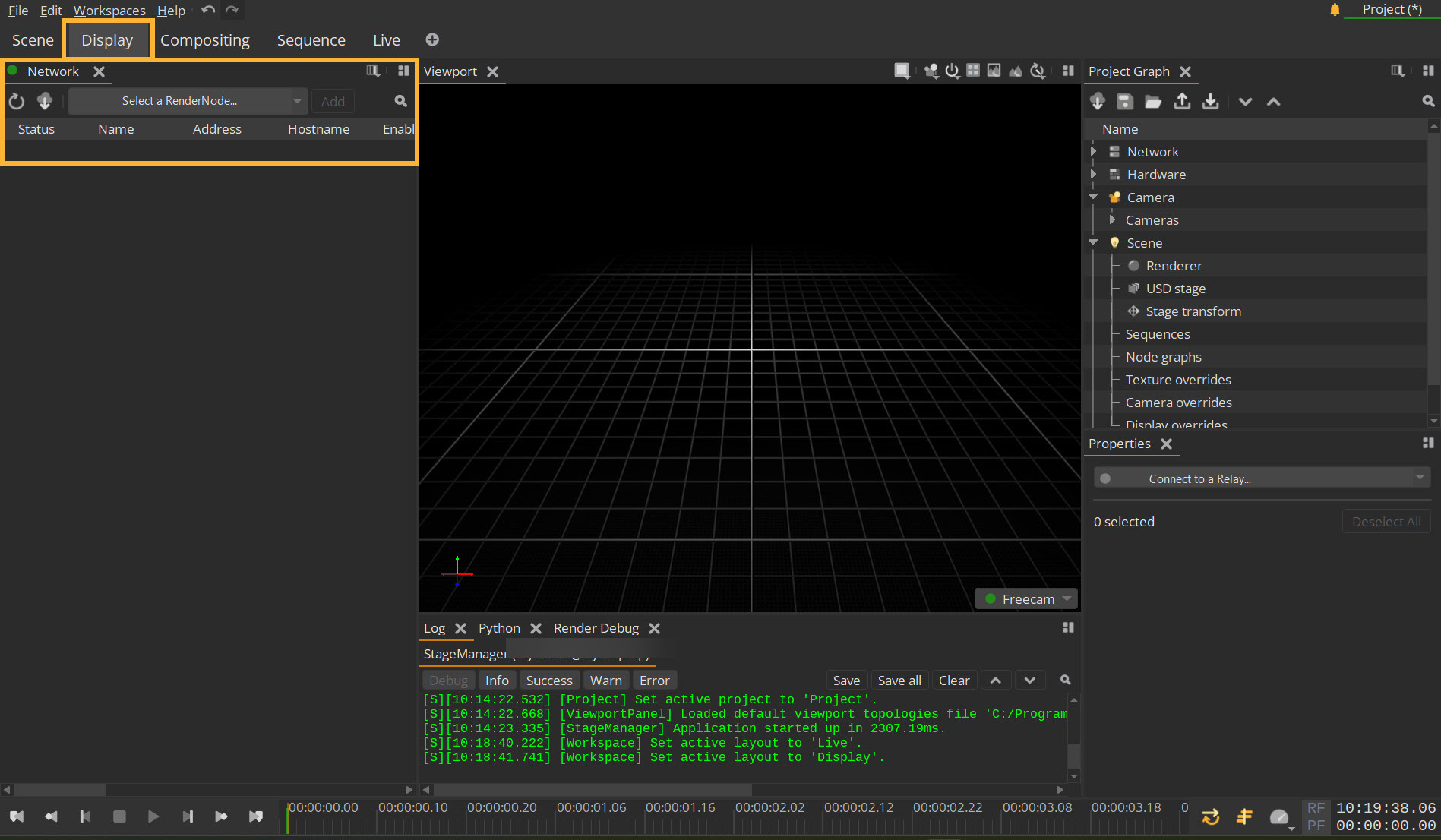1441x840 pixels.
Task: Toggle the orange loop playback icon
Action: 1210,817
